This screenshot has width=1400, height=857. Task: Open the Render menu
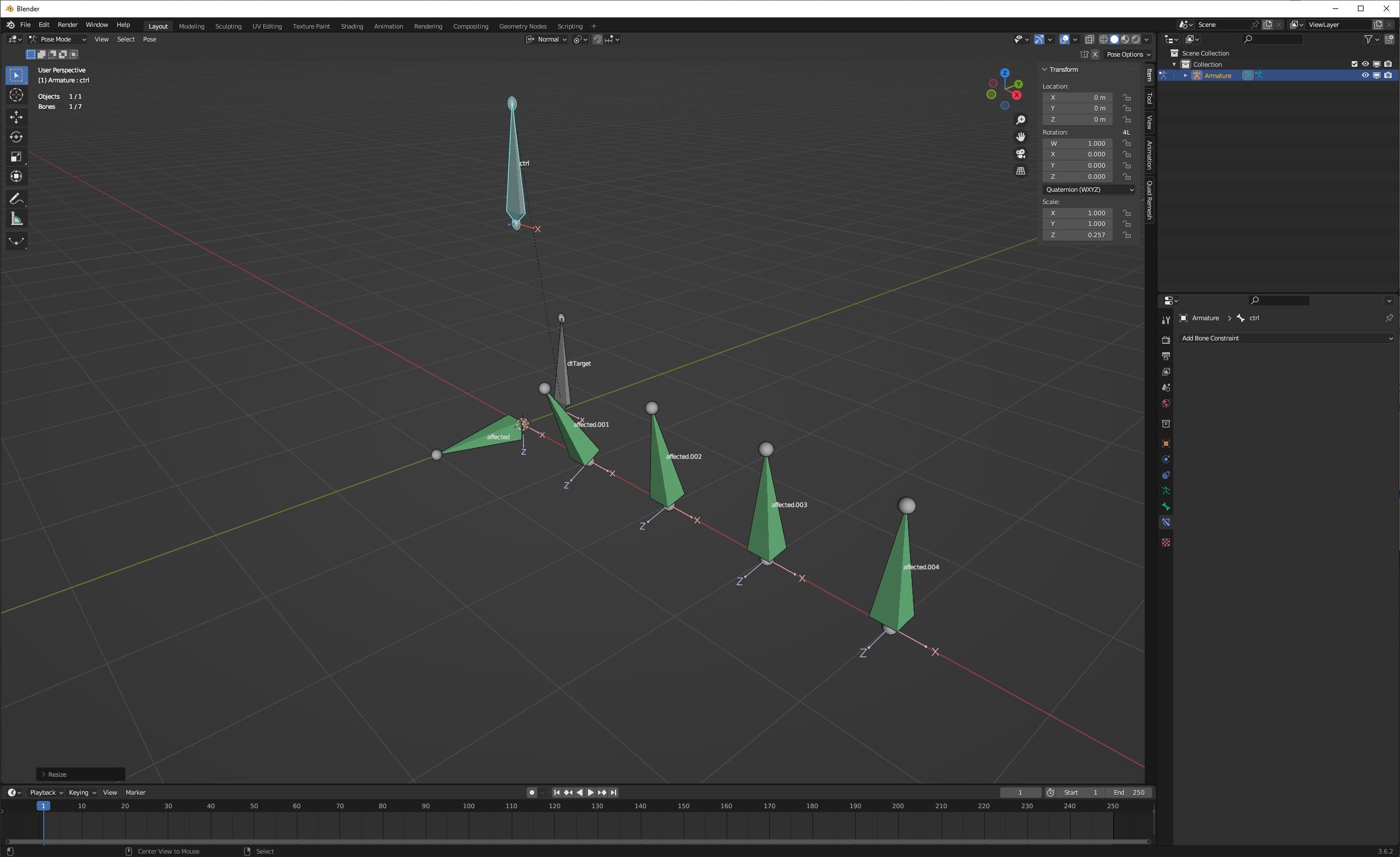coord(67,25)
